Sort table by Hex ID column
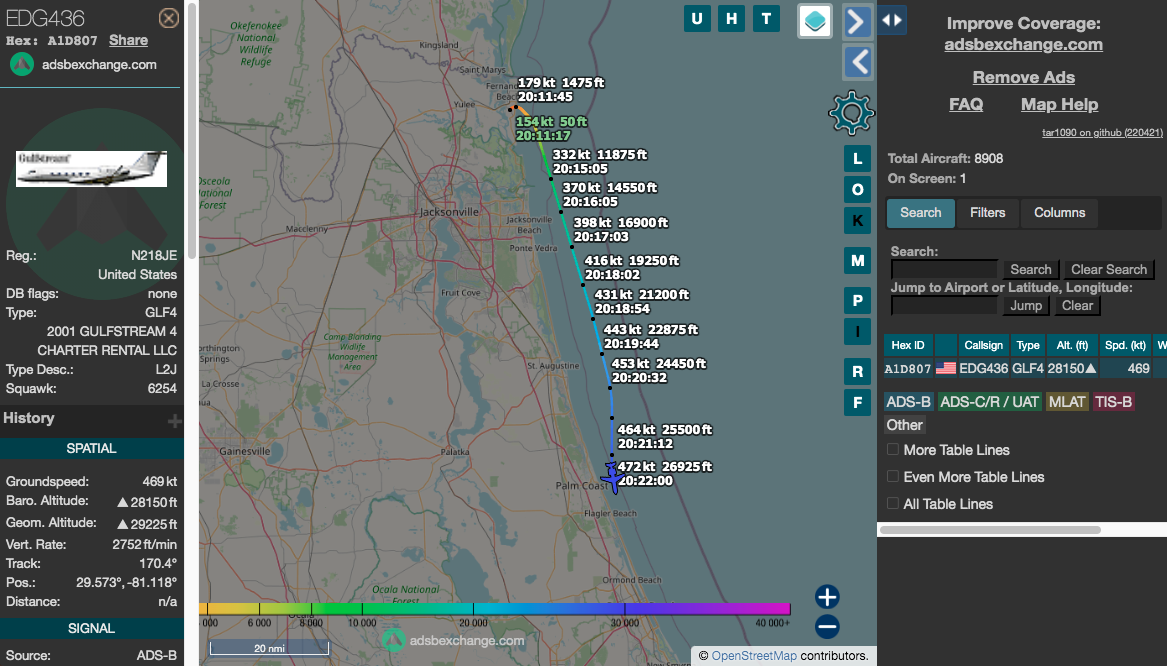 [x=908, y=345]
